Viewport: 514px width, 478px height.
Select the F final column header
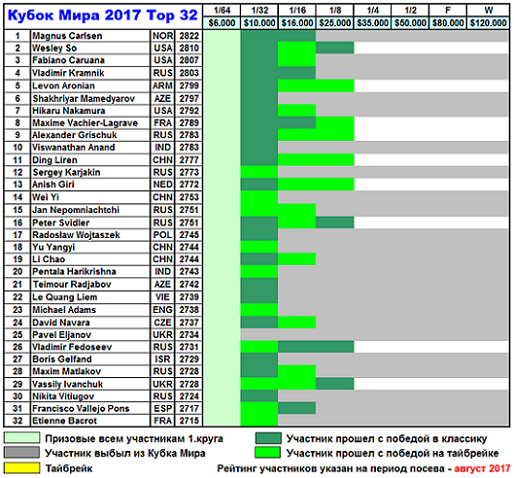click(448, 10)
